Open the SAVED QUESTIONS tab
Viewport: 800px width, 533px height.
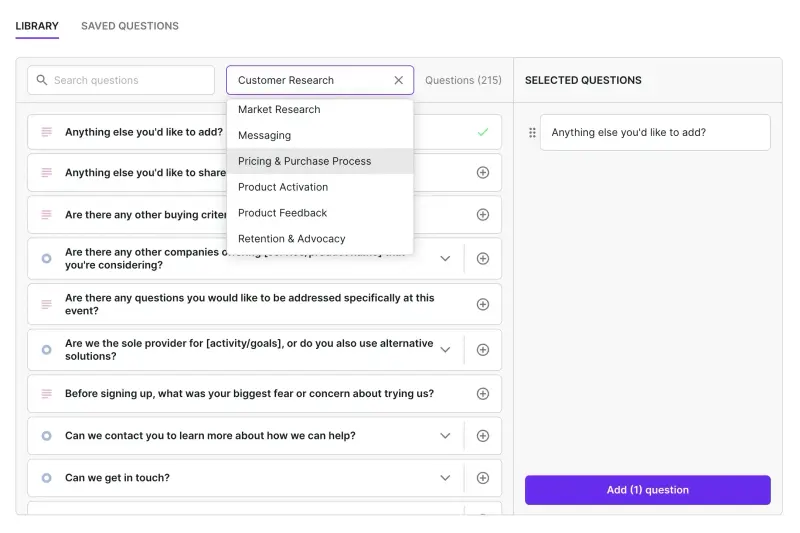pos(130,26)
